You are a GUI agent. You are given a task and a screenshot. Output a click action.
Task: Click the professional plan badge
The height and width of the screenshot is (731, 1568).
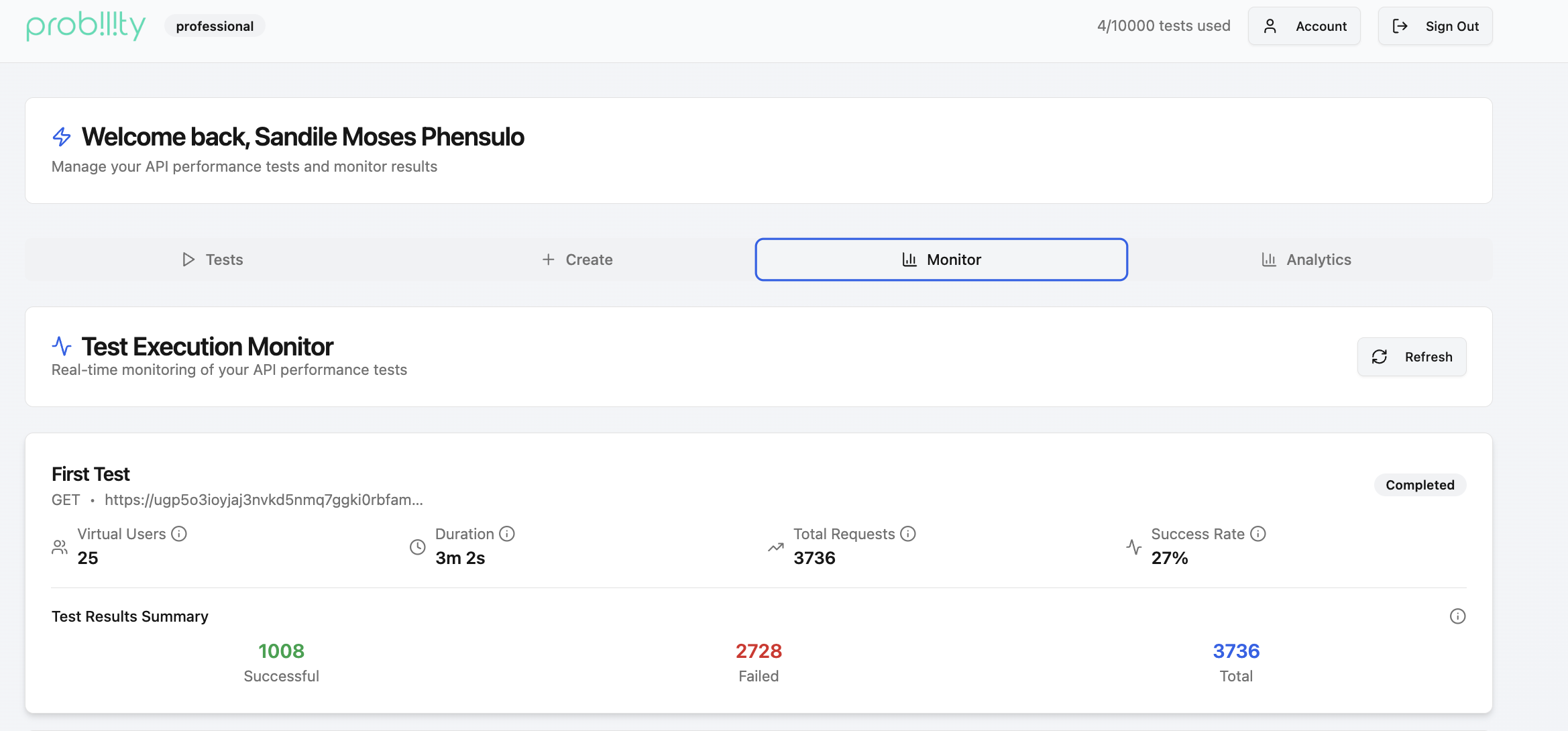click(x=215, y=26)
